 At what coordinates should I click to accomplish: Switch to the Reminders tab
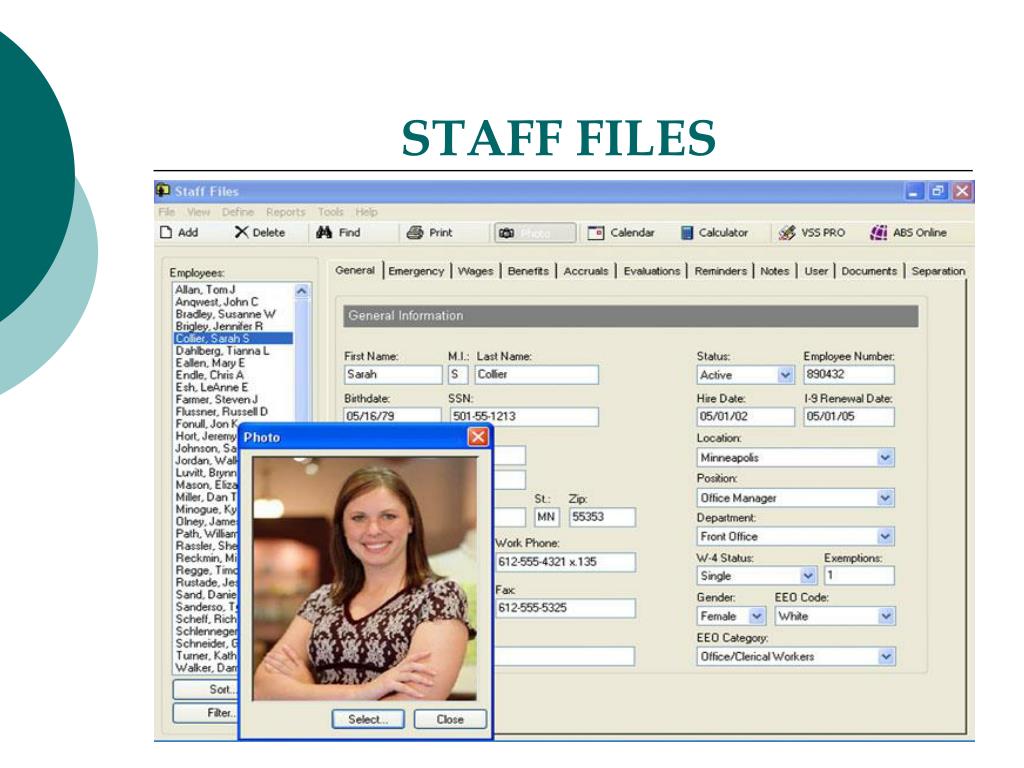click(x=720, y=271)
